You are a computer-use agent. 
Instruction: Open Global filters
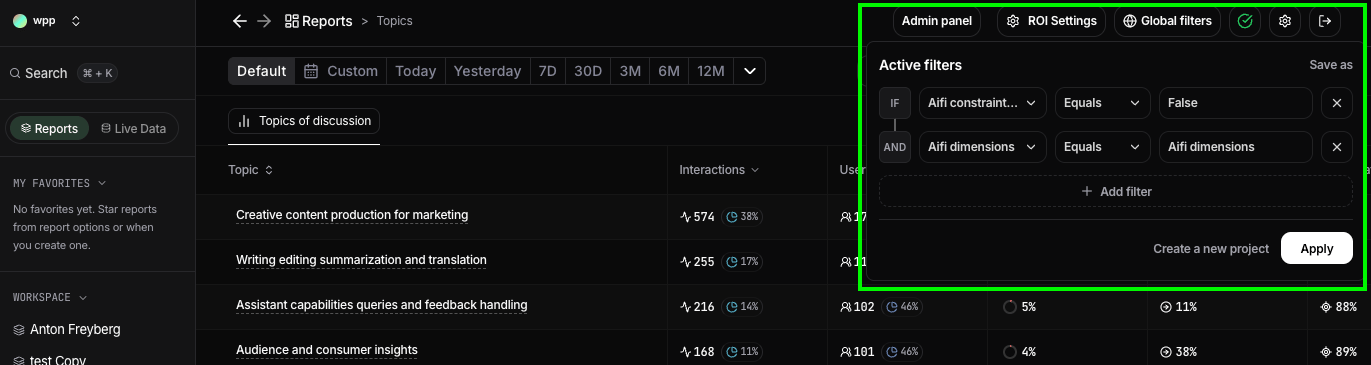tap(1167, 21)
